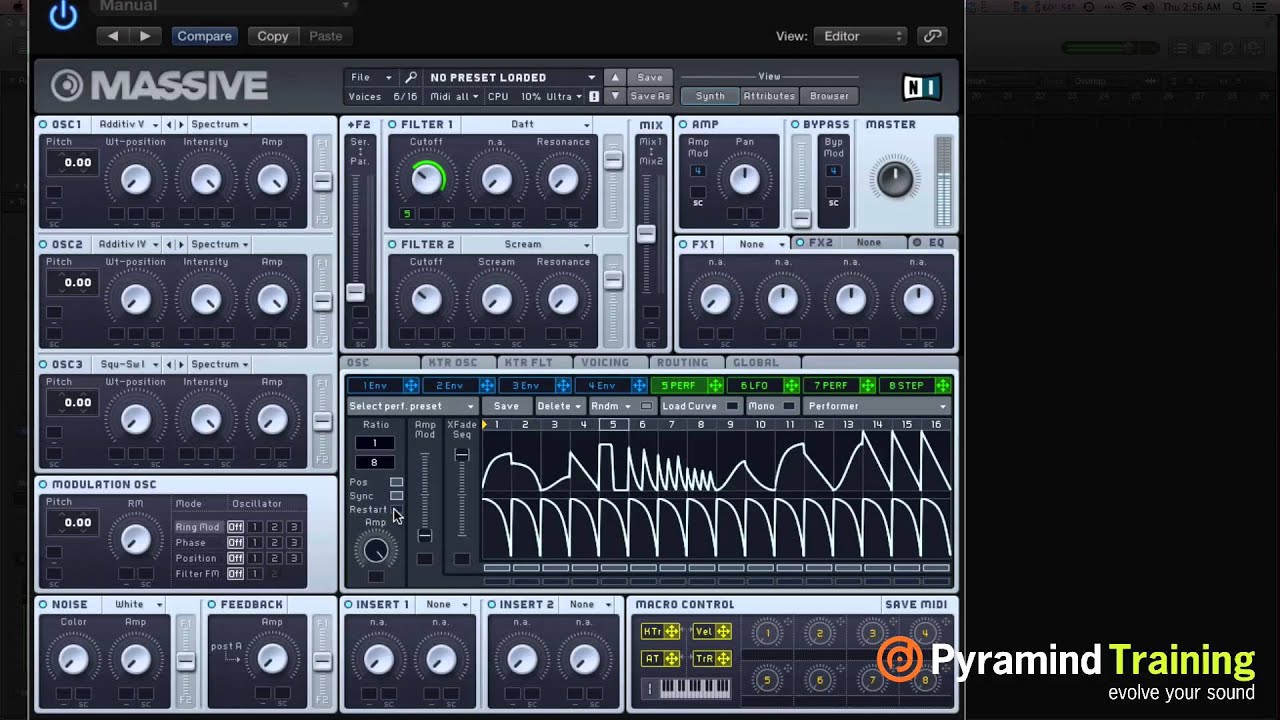Open OSC1 wavetable dropdown Additiv V

point(127,125)
